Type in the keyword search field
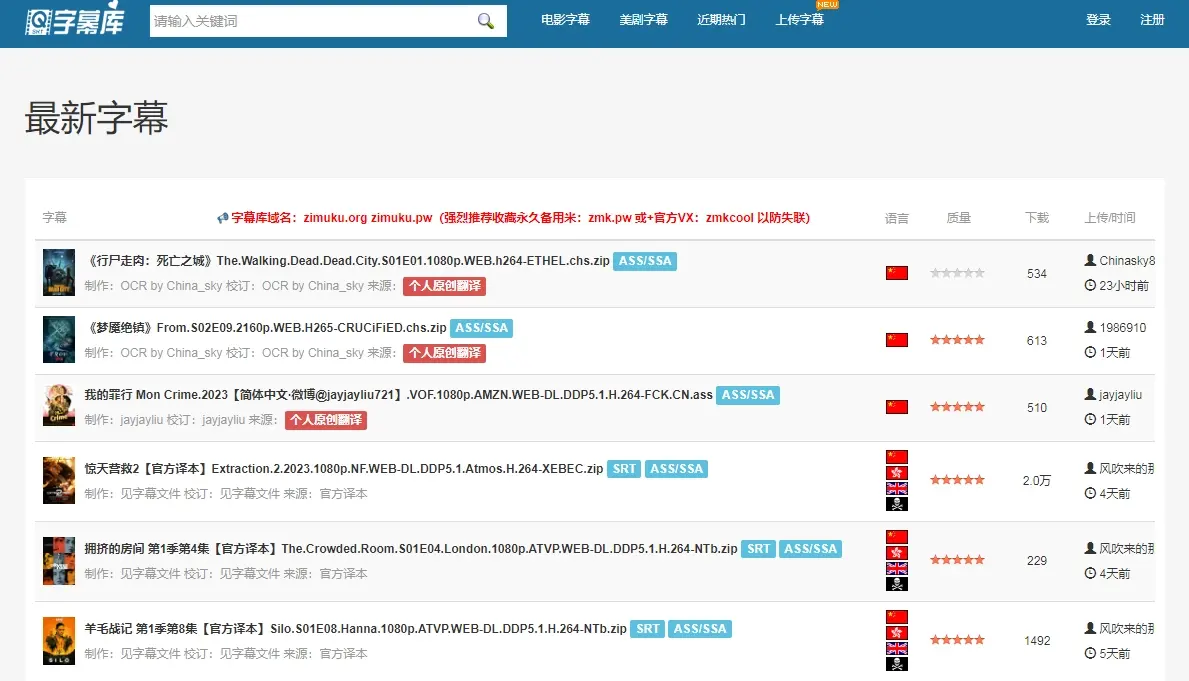 pyautogui.click(x=310, y=21)
